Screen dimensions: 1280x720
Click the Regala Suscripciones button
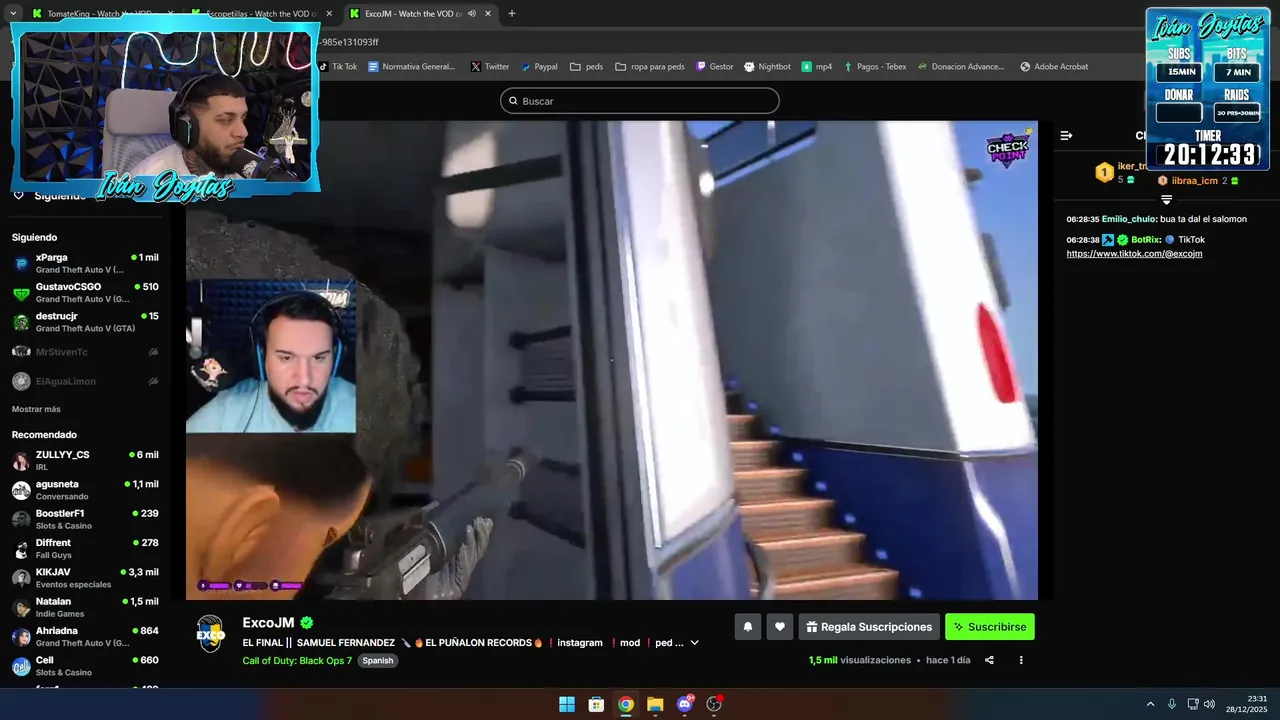point(869,627)
